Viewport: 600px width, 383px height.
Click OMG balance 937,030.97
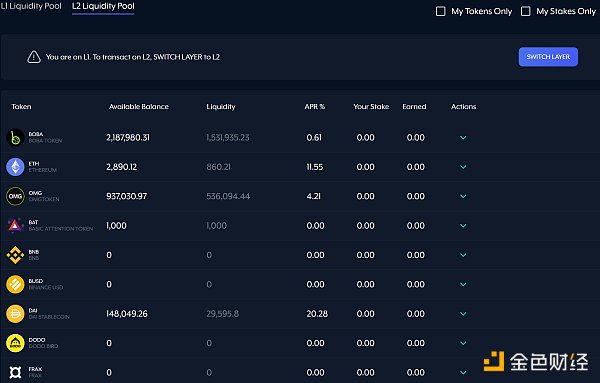126,196
